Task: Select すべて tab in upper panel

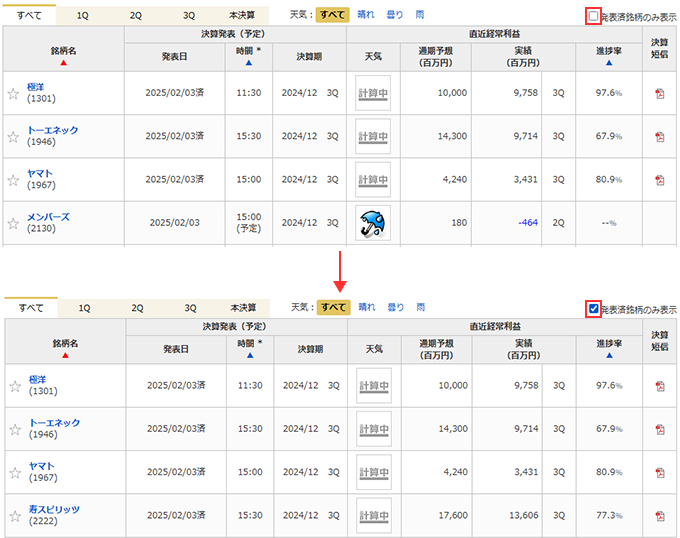Action: pos(29,15)
